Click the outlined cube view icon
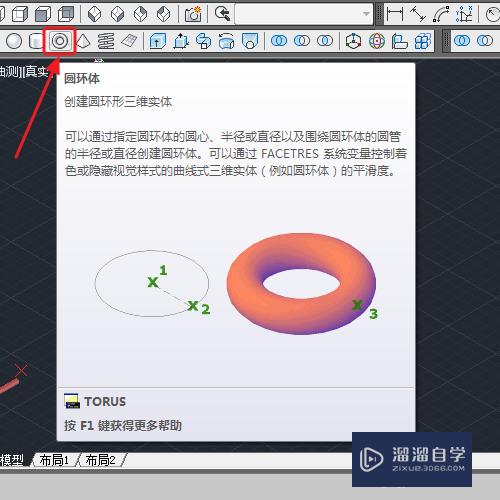Image resolution: width=500 pixels, height=500 pixels. pyautogui.click(x=20, y=14)
